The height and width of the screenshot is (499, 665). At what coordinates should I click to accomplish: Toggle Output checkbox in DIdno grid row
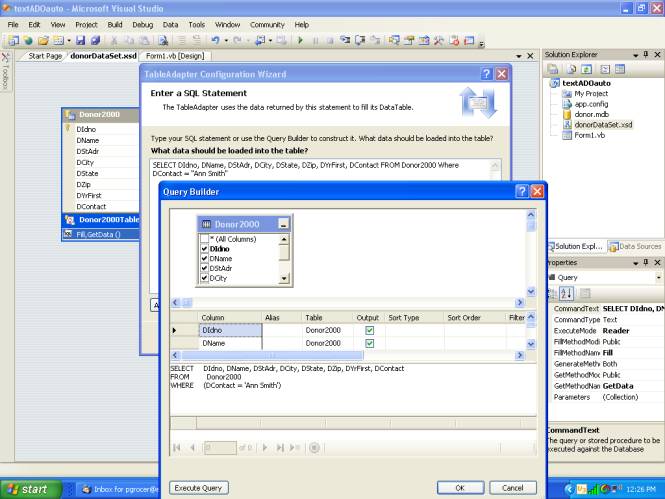(370, 330)
